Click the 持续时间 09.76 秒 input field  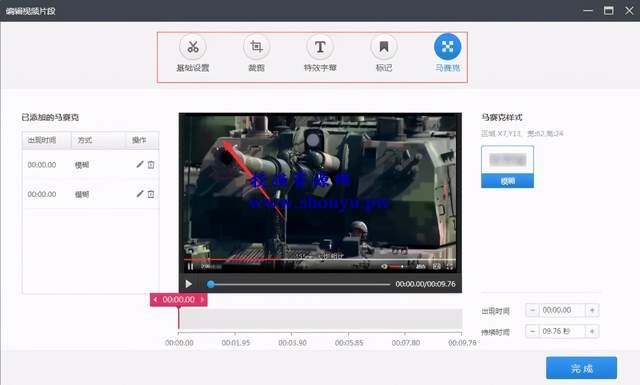coord(562,331)
